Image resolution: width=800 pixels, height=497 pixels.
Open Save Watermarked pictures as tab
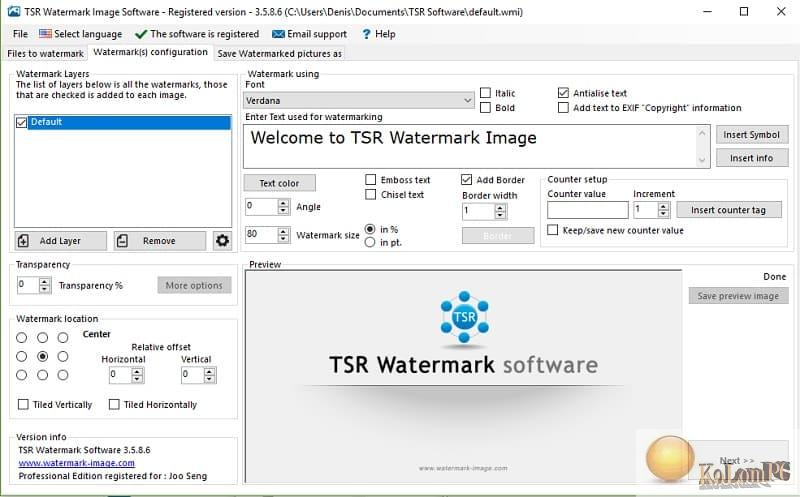tap(280, 54)
